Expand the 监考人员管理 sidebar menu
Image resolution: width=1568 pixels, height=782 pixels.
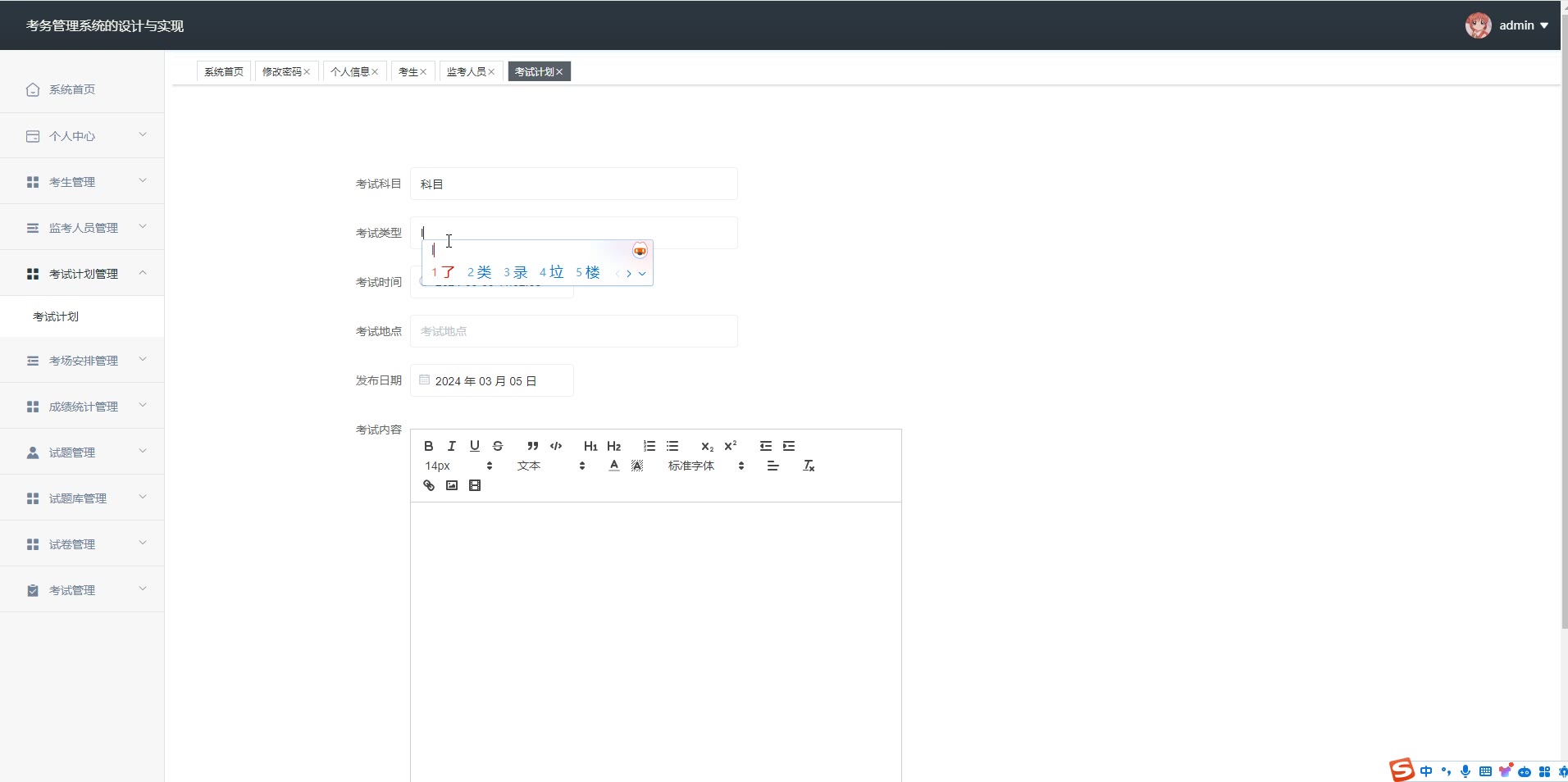[x=82, y=228]
